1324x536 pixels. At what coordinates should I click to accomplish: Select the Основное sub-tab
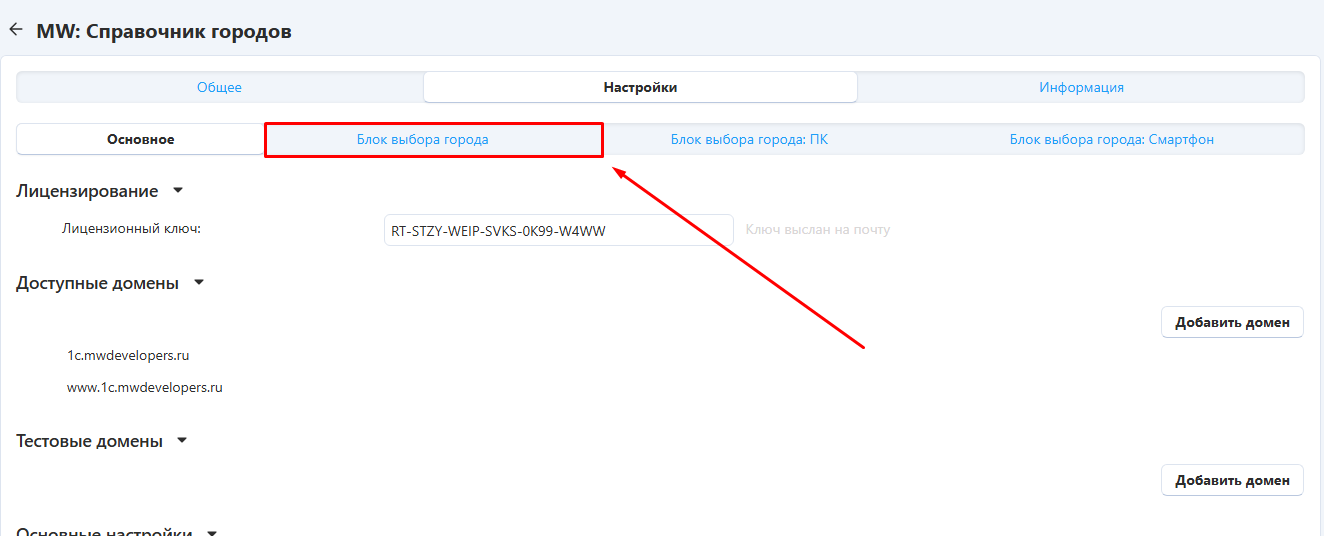click(140, 139)
